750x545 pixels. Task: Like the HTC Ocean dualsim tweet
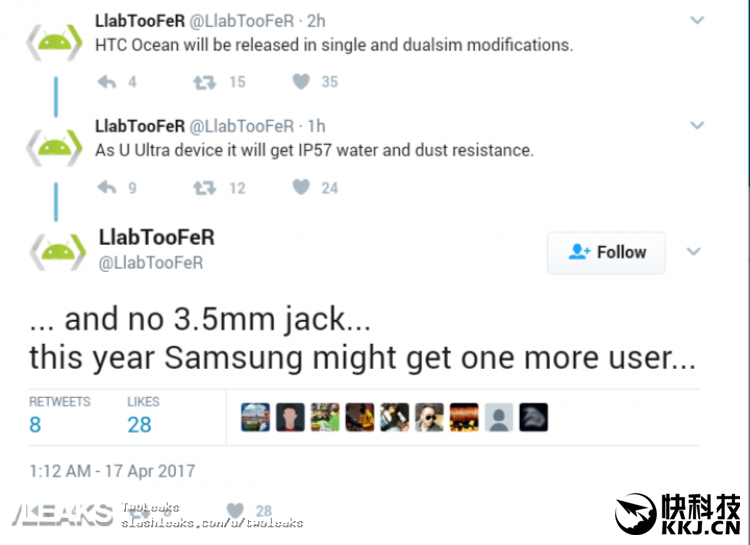coord(301,82)
